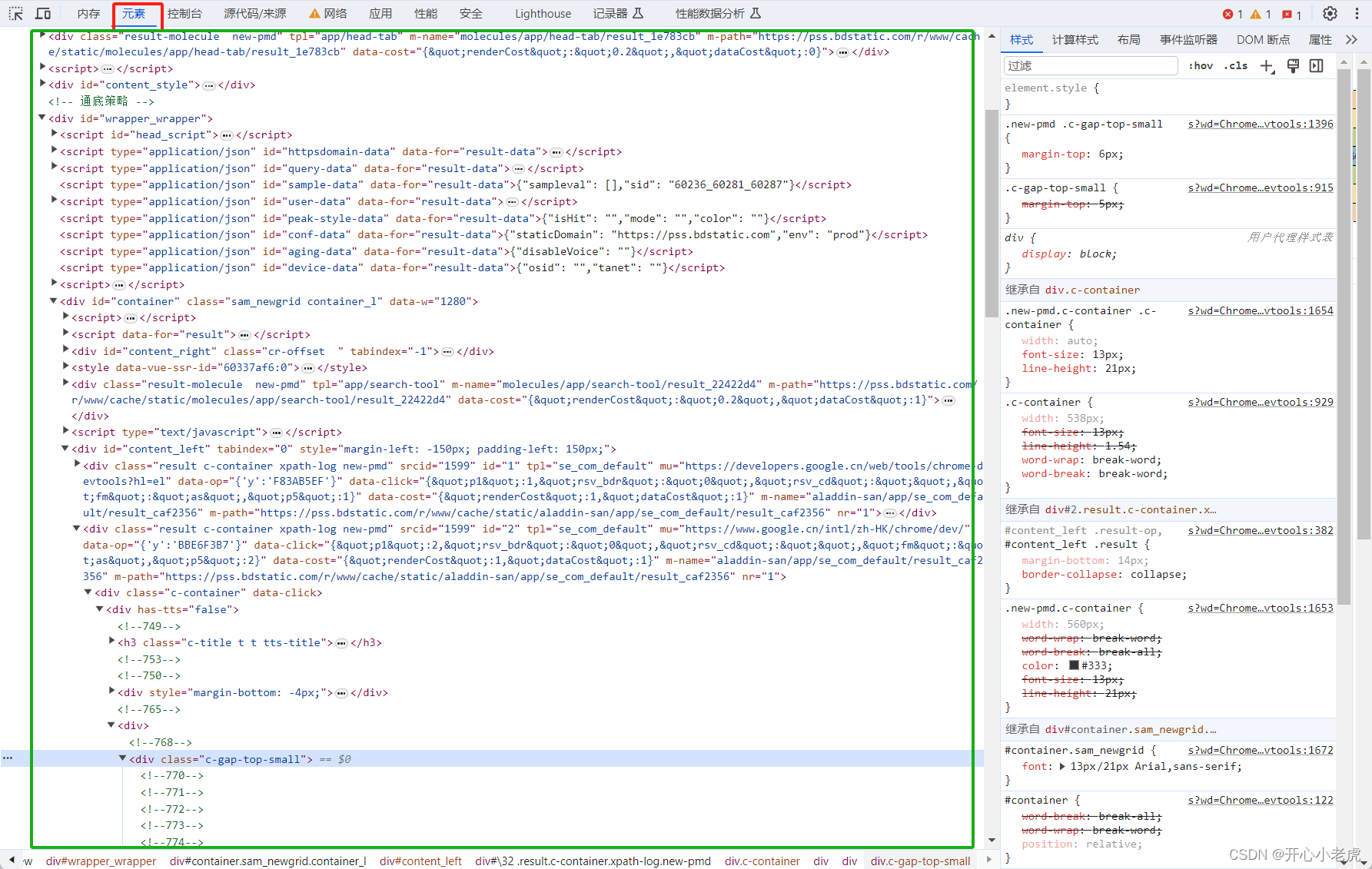Toggle the computed styles sidebar icon

[1317, 66]
